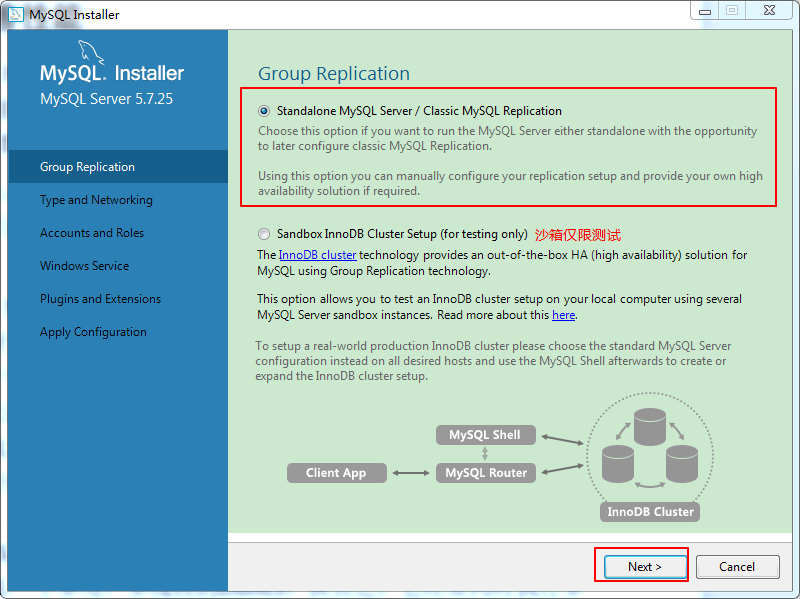
Task: Open the Group Replication step
Action: coord(87,167)
